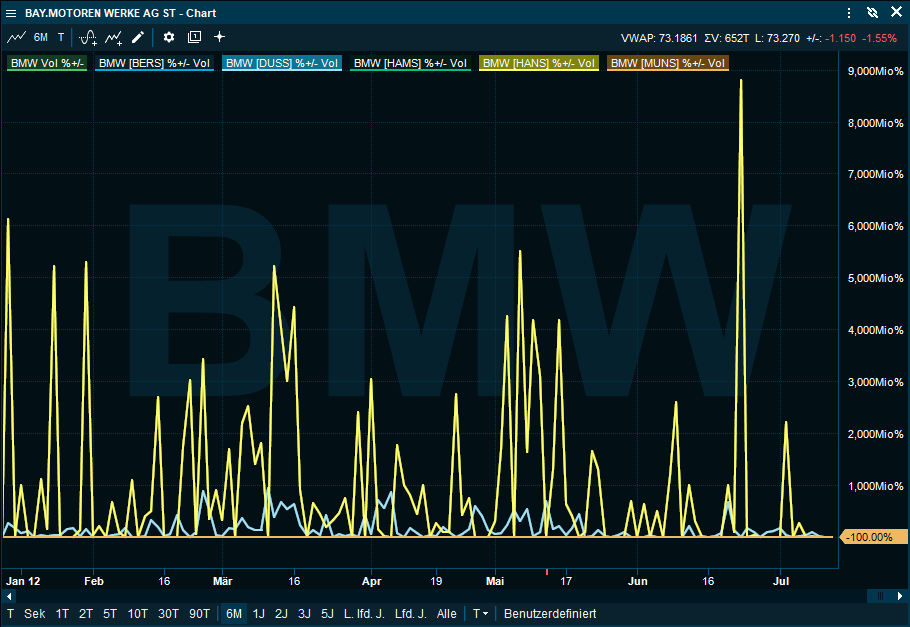Open the hamburger menu beside the chart title
The height and width of the screenshot is (627, 910).
click(x=11, y=13)
